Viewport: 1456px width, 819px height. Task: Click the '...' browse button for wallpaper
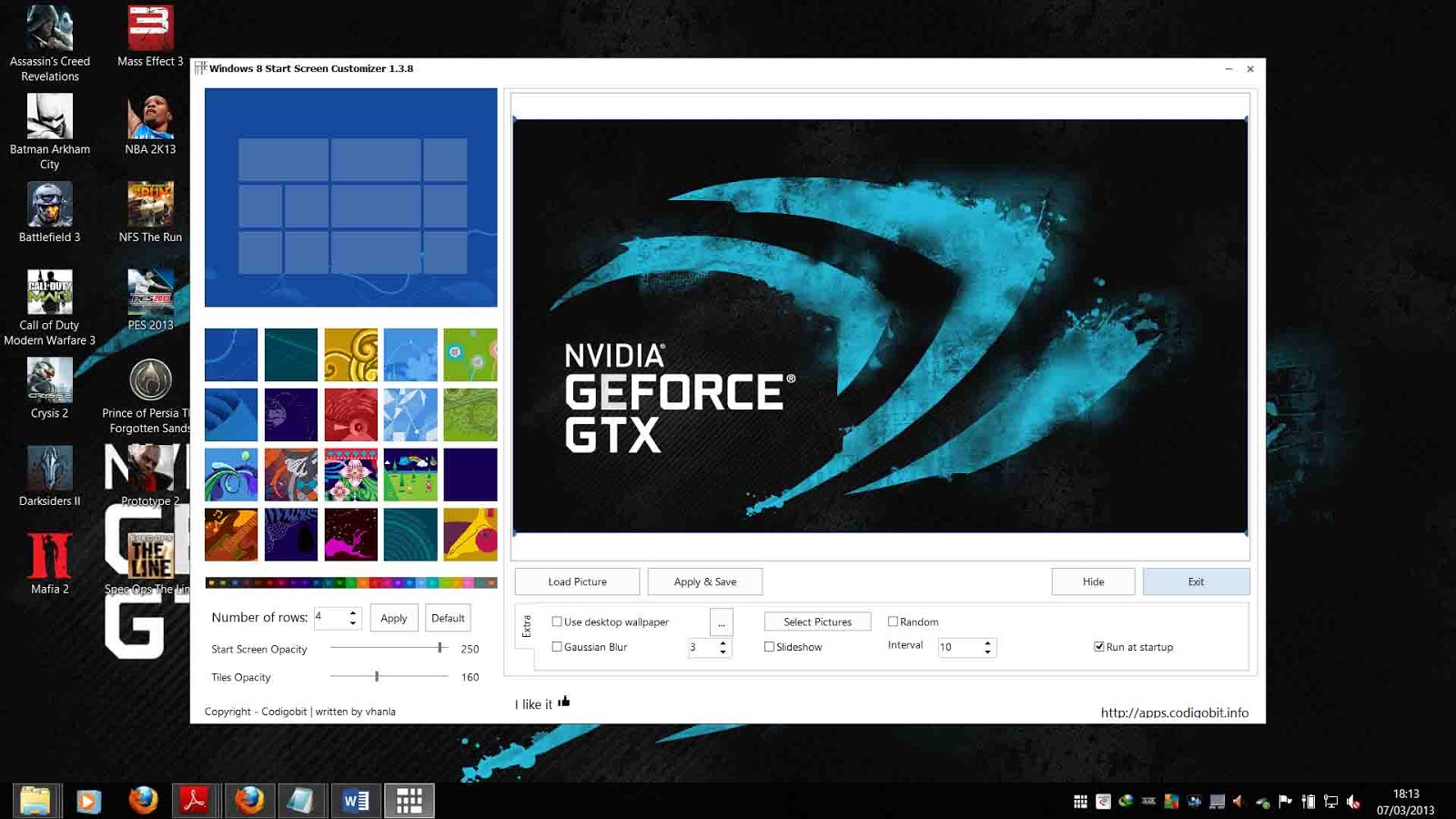coord(722,622)
